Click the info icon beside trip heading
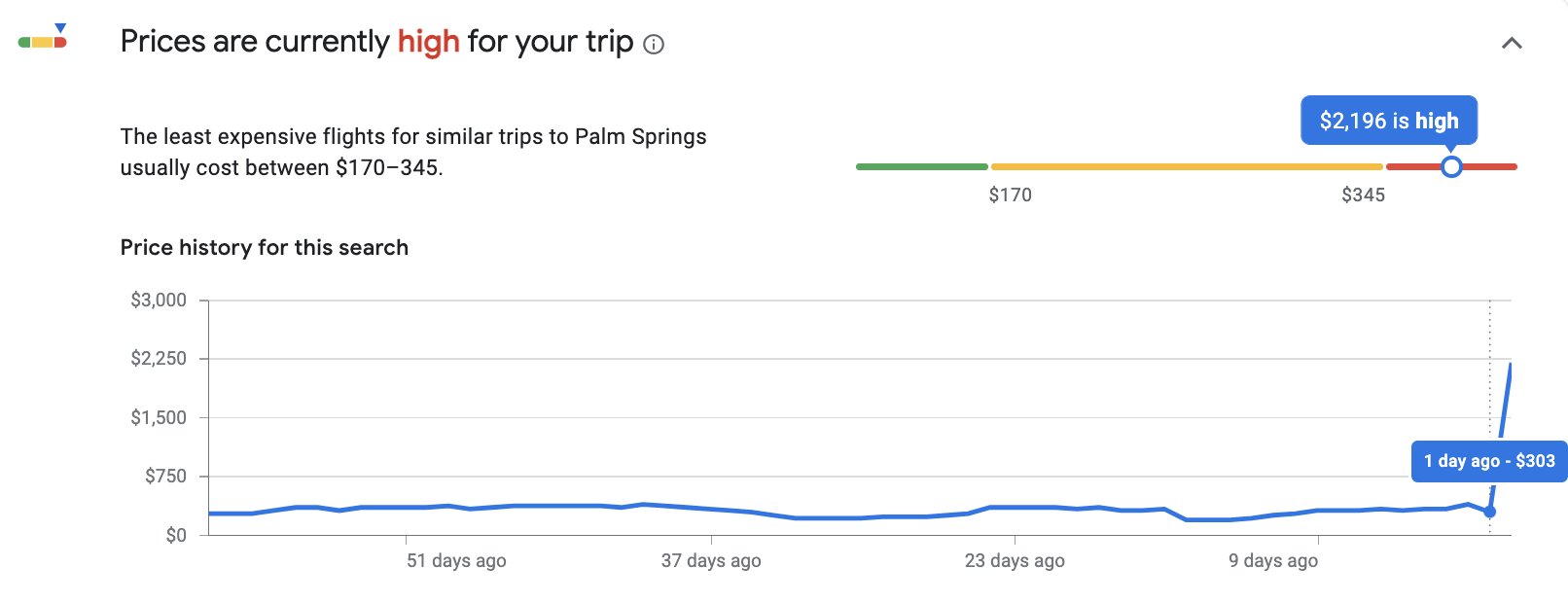Image resolution: width=1568 pixels, height=603 pixels. pyautogui.click(x=655, y=44)
